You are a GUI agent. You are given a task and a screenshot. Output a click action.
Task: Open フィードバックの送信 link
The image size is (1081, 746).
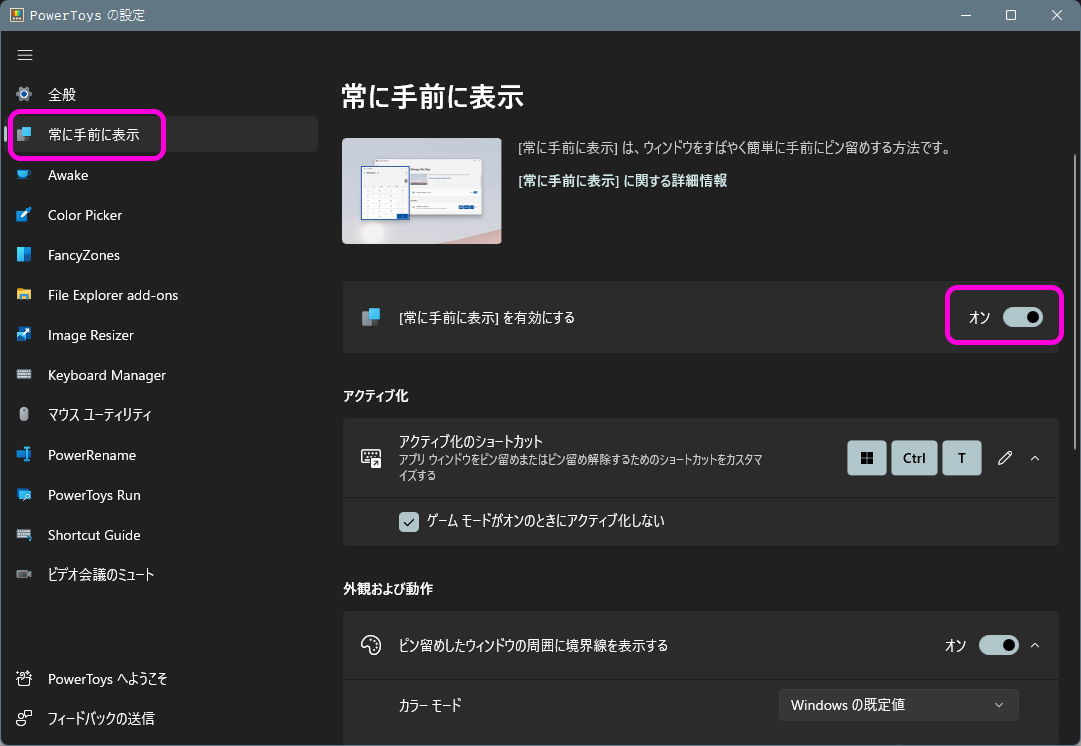[x=163, y=718]
